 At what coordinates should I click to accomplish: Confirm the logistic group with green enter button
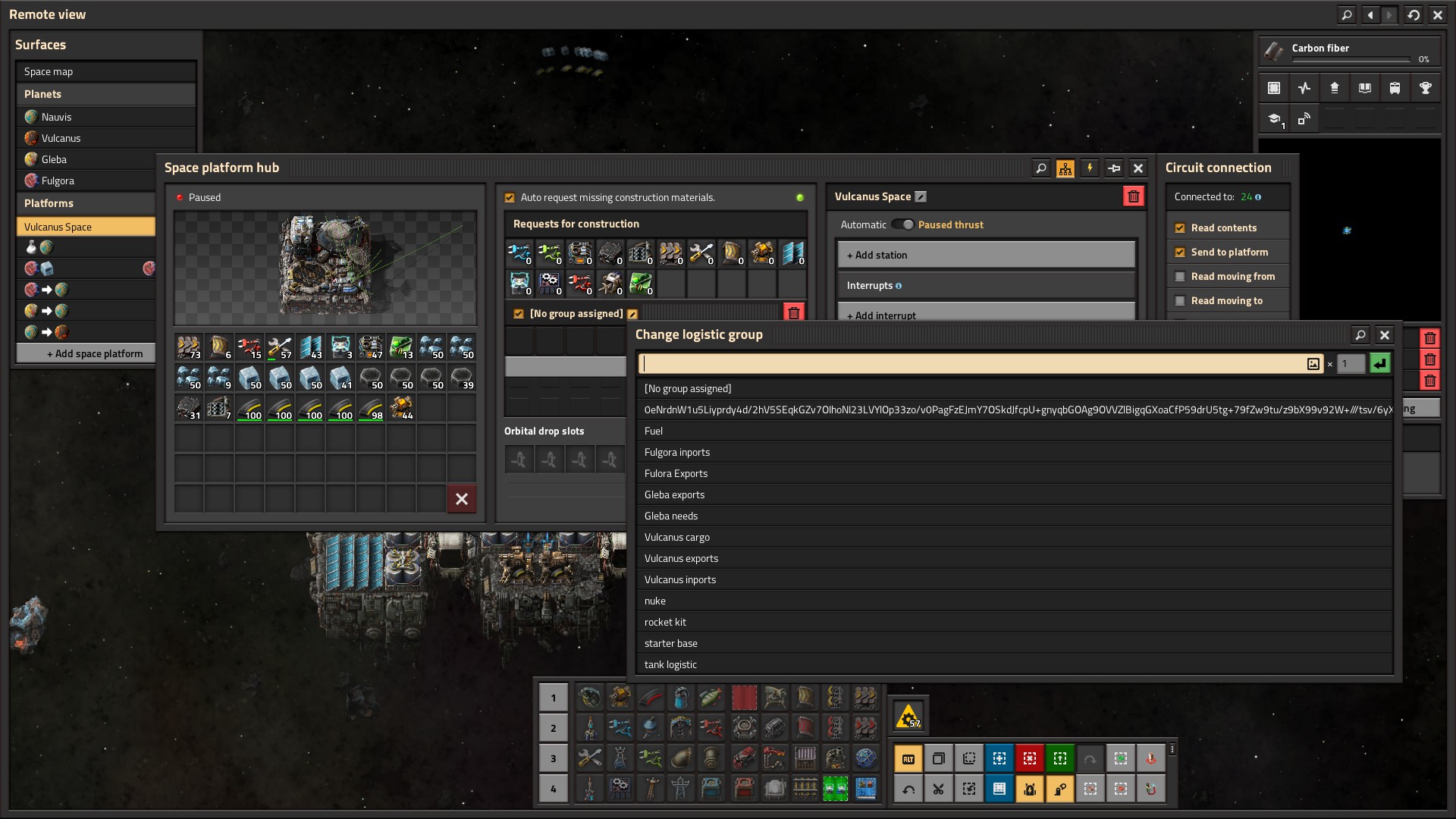(x=1380, y=364)
